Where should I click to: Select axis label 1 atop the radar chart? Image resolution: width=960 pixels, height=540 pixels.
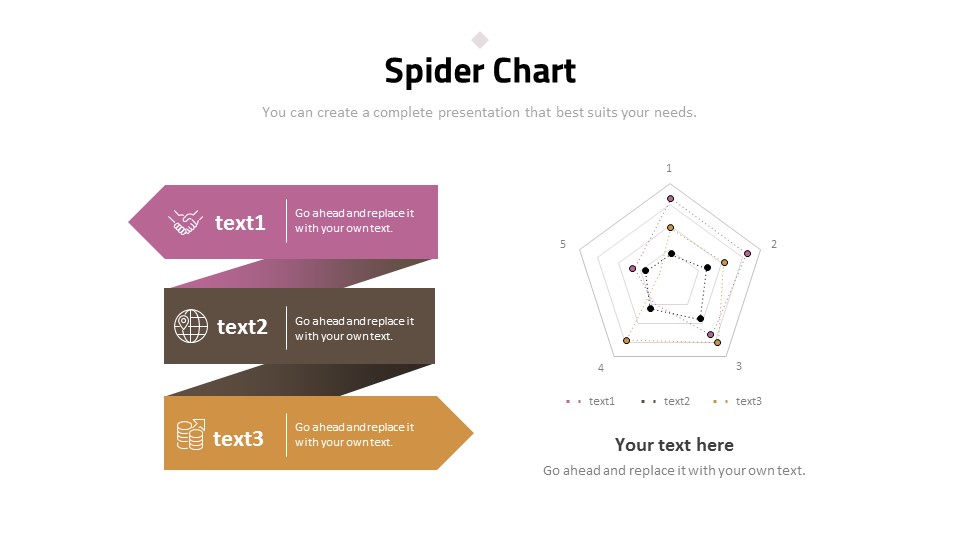click(669, 168)
